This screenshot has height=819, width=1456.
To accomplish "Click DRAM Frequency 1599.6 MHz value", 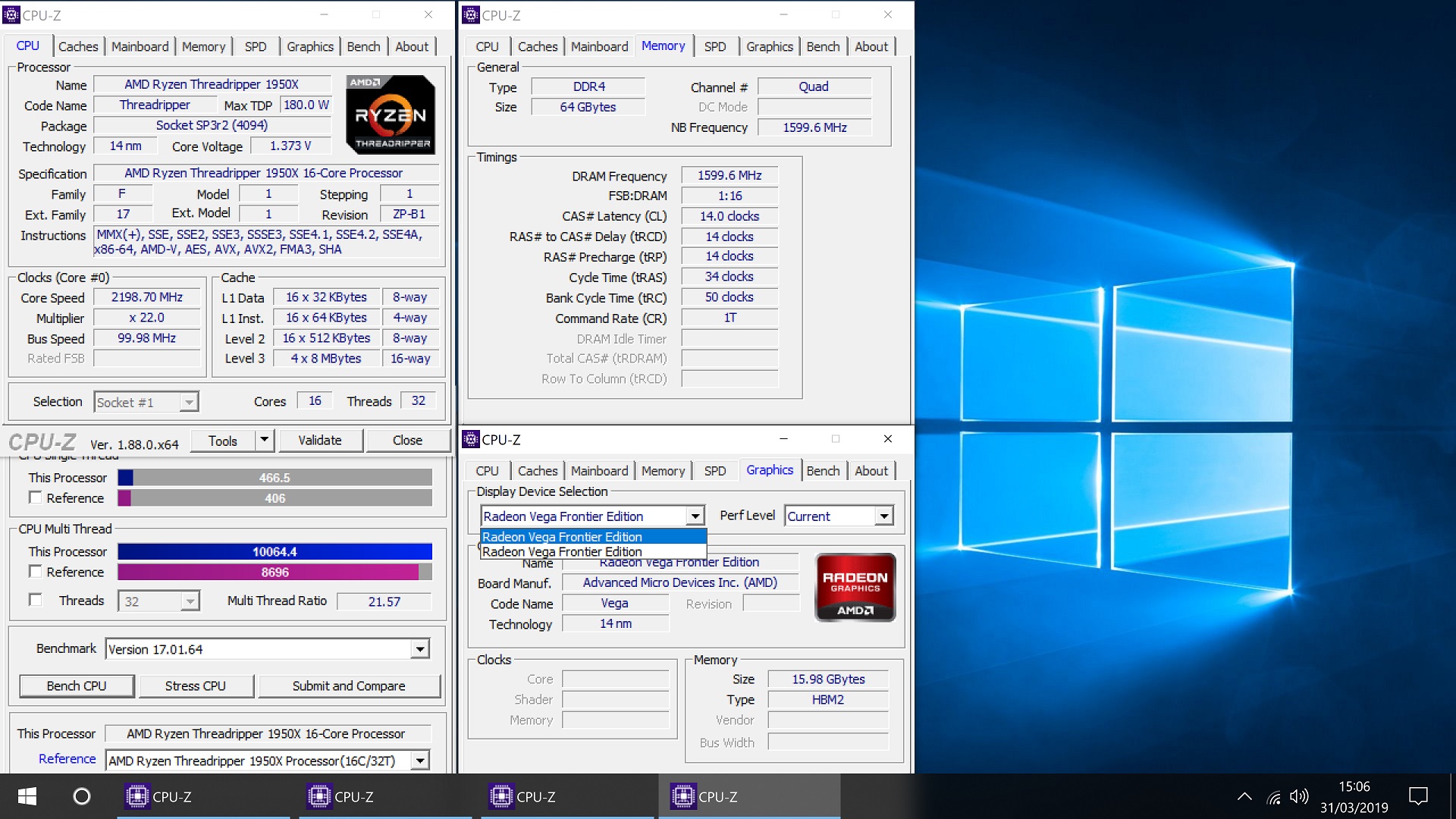I will pos(730,175).
